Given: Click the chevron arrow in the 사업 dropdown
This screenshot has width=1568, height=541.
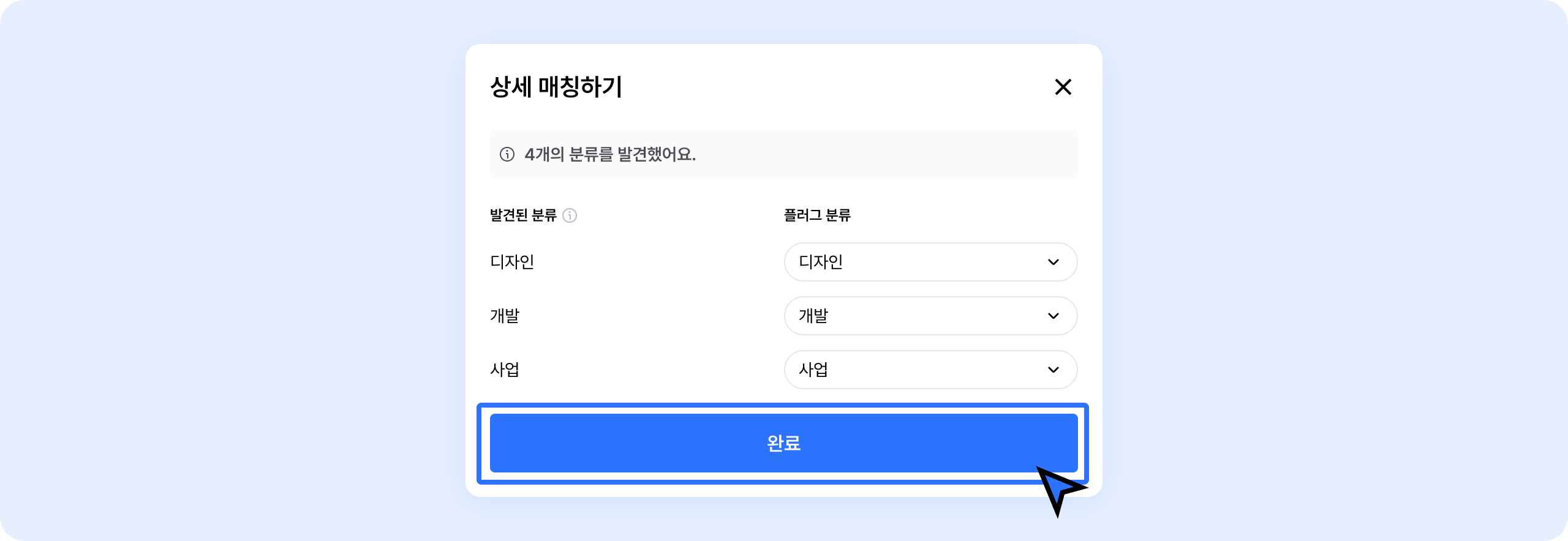Looking at the screenshot, I should [1053, 370].
